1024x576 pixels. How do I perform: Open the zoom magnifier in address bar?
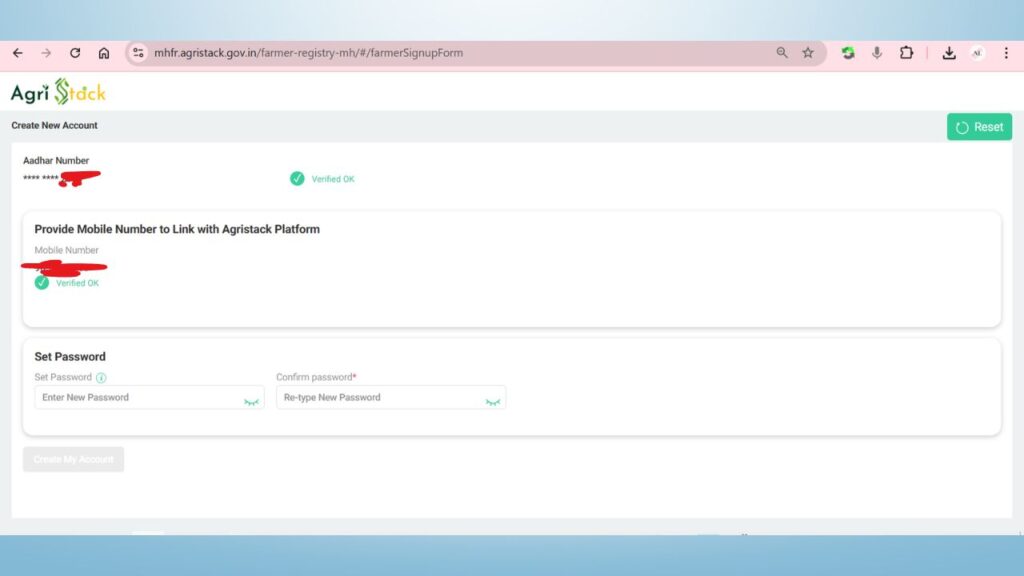pyautogui.click(x=782, y=53)
